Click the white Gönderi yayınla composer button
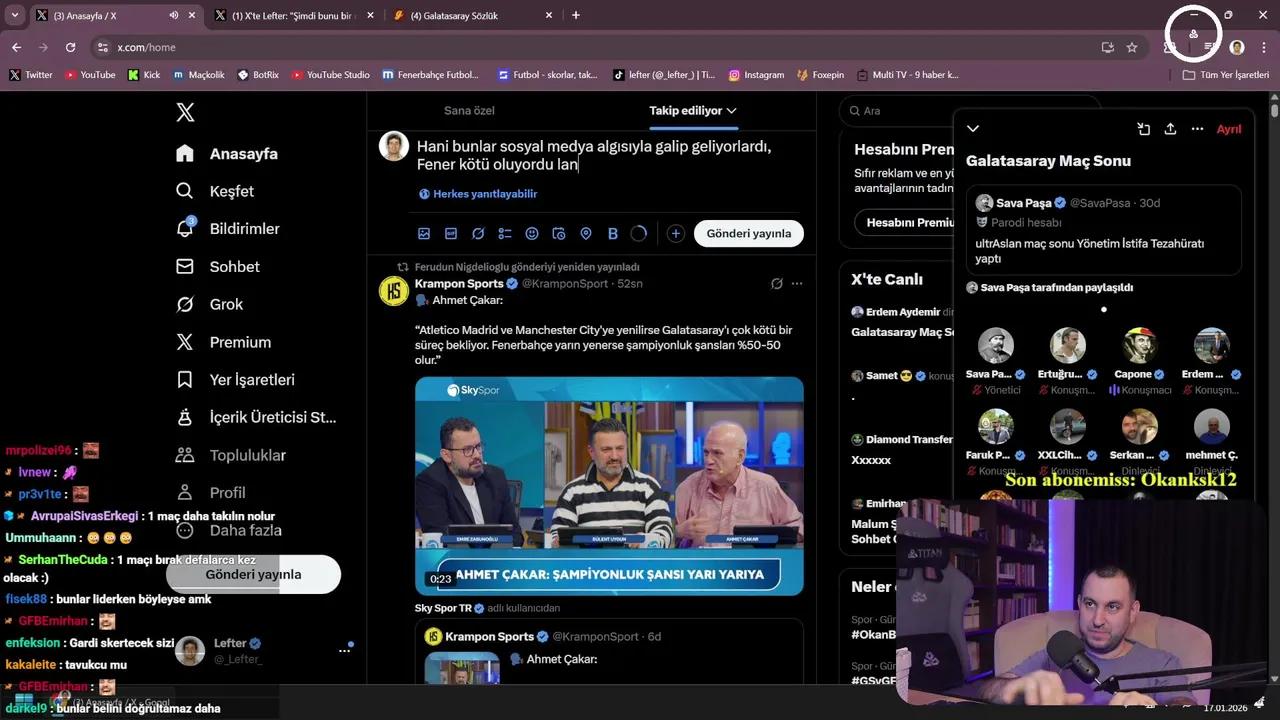 749,233
